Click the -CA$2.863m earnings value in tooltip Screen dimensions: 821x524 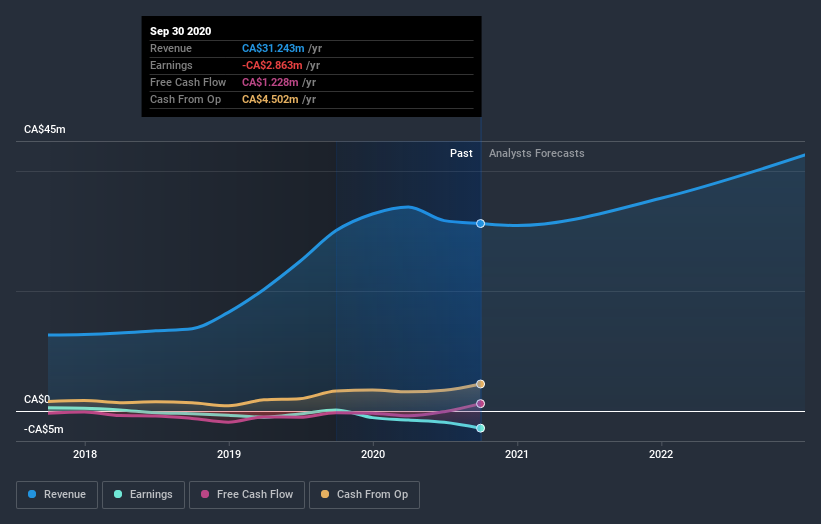272,65
